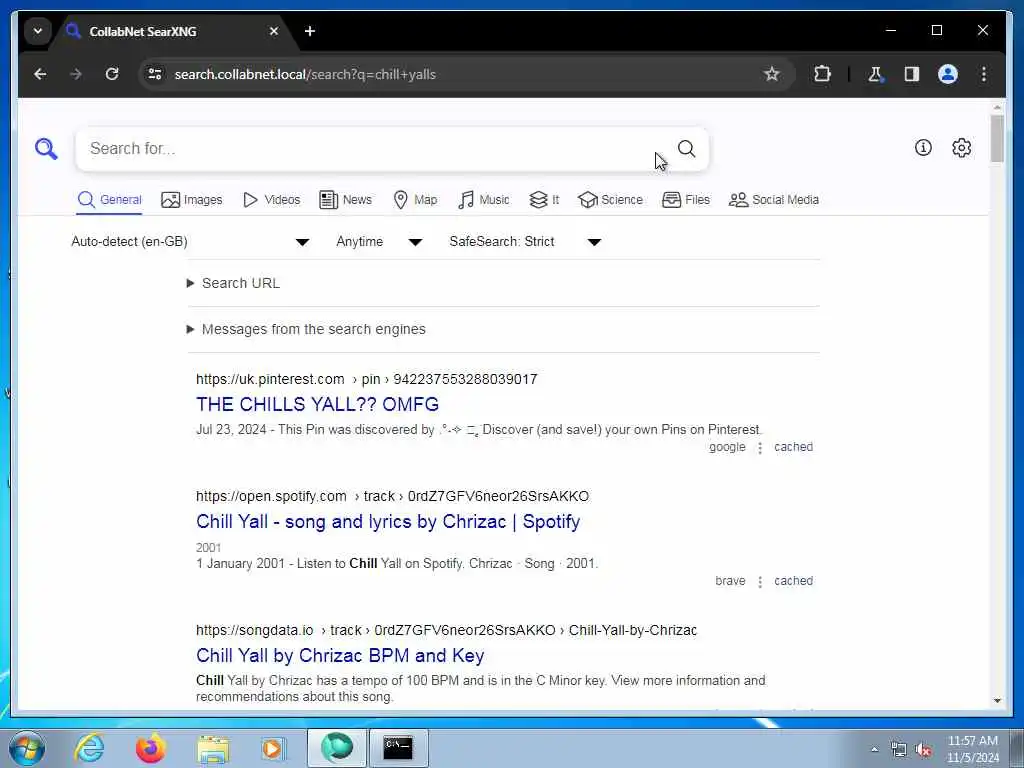Open the Anytime time range dropdown
Viewport: 1024px width, 768px height.
[379, 242]
